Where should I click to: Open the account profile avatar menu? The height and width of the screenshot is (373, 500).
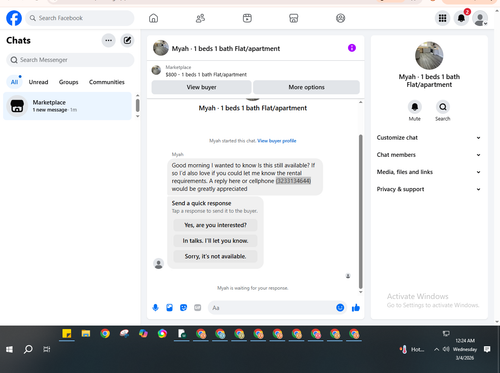pos(480,18)
